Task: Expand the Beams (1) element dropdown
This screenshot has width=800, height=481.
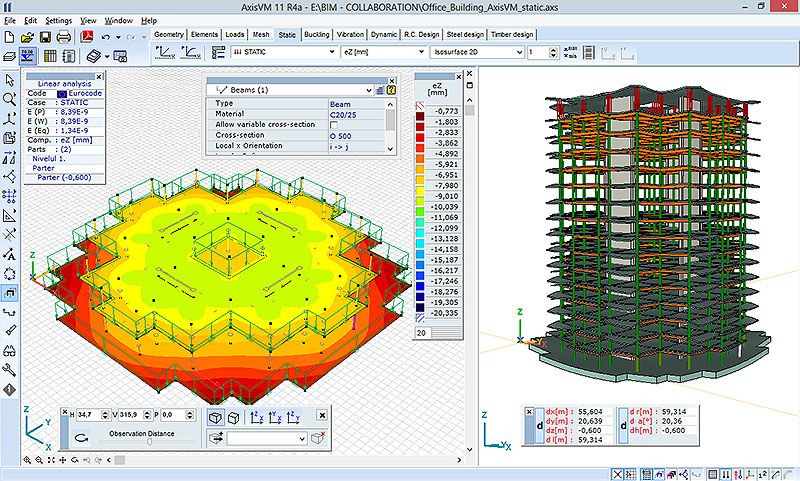Action: tap(369, 90)
